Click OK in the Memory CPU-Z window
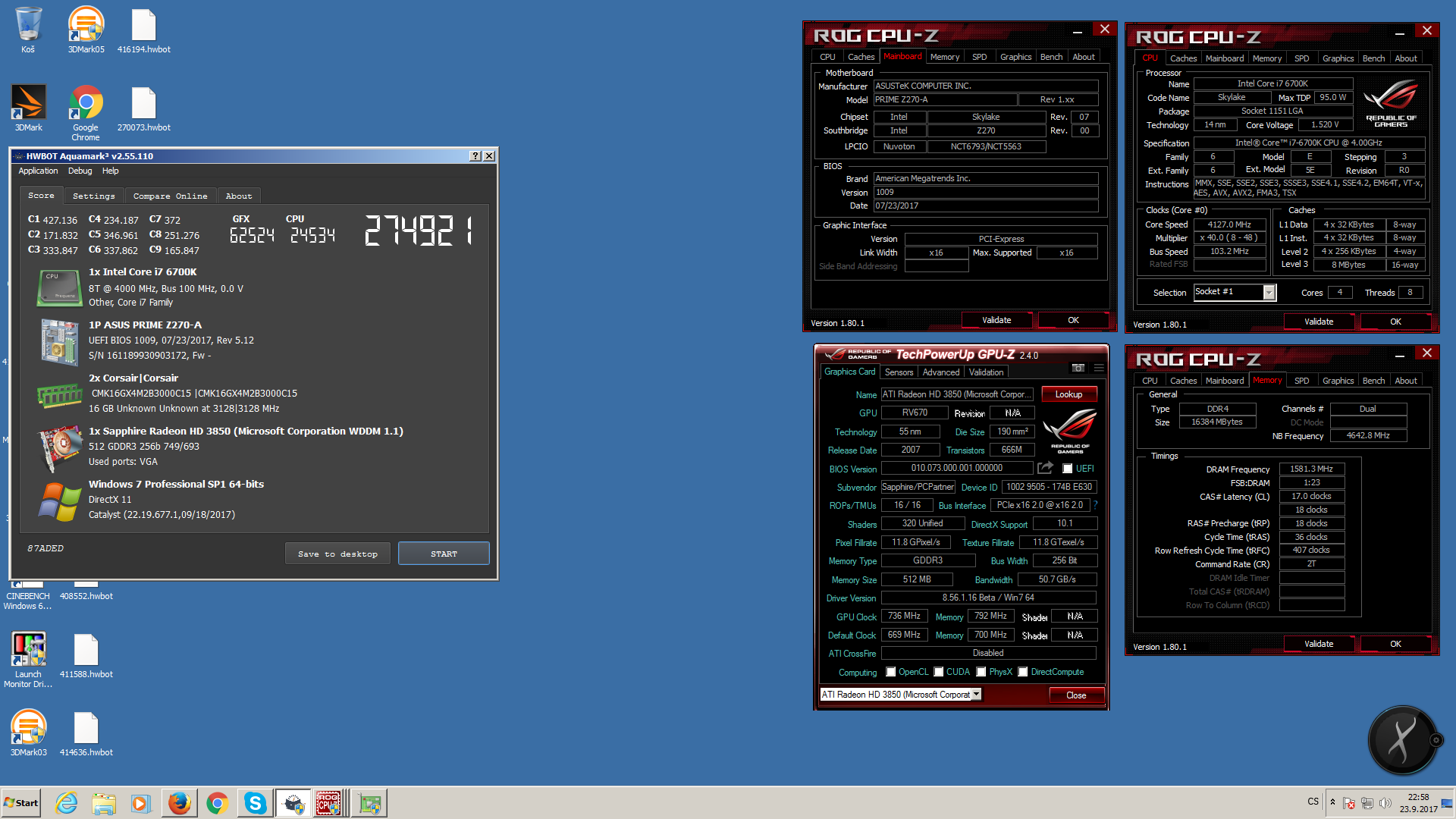Image resolution: width=1456 pixels, height=819 pixels. click(x=1395, y=644)
